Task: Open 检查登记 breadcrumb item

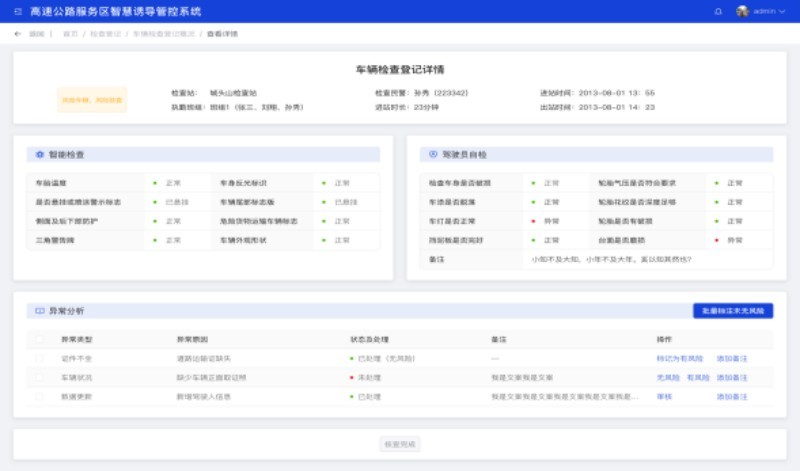Action: point(105,34)
